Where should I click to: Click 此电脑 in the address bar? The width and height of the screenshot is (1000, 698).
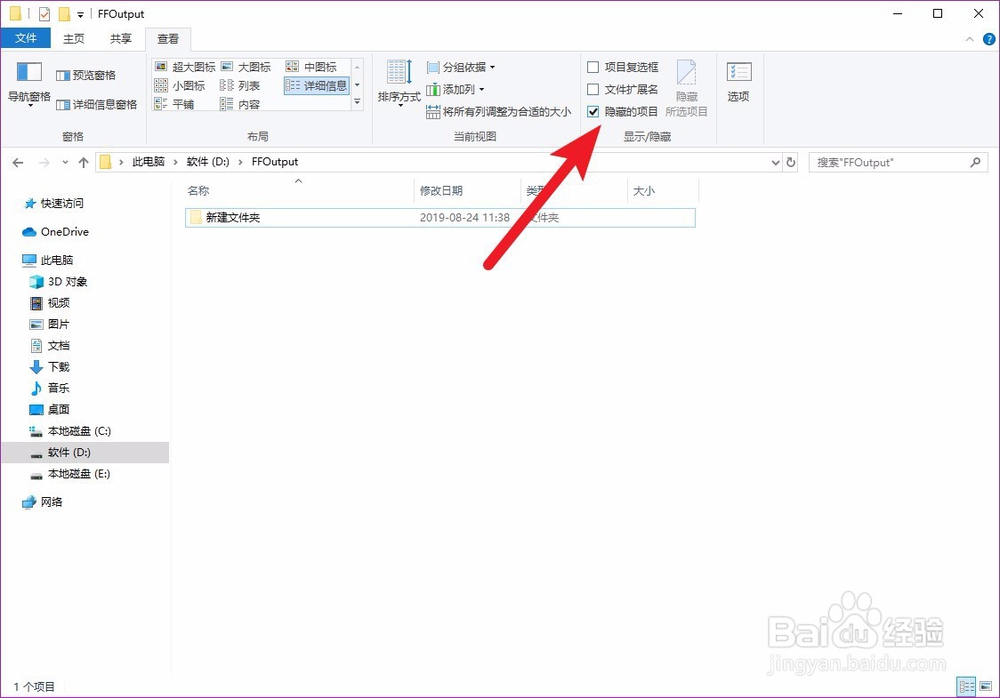click(148, 162)
